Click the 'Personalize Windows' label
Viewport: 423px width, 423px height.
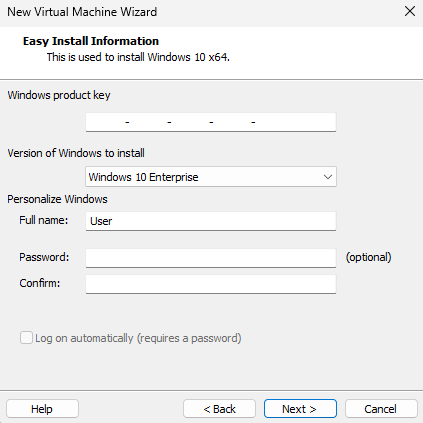pyautogui.click(x=57, y=199)
